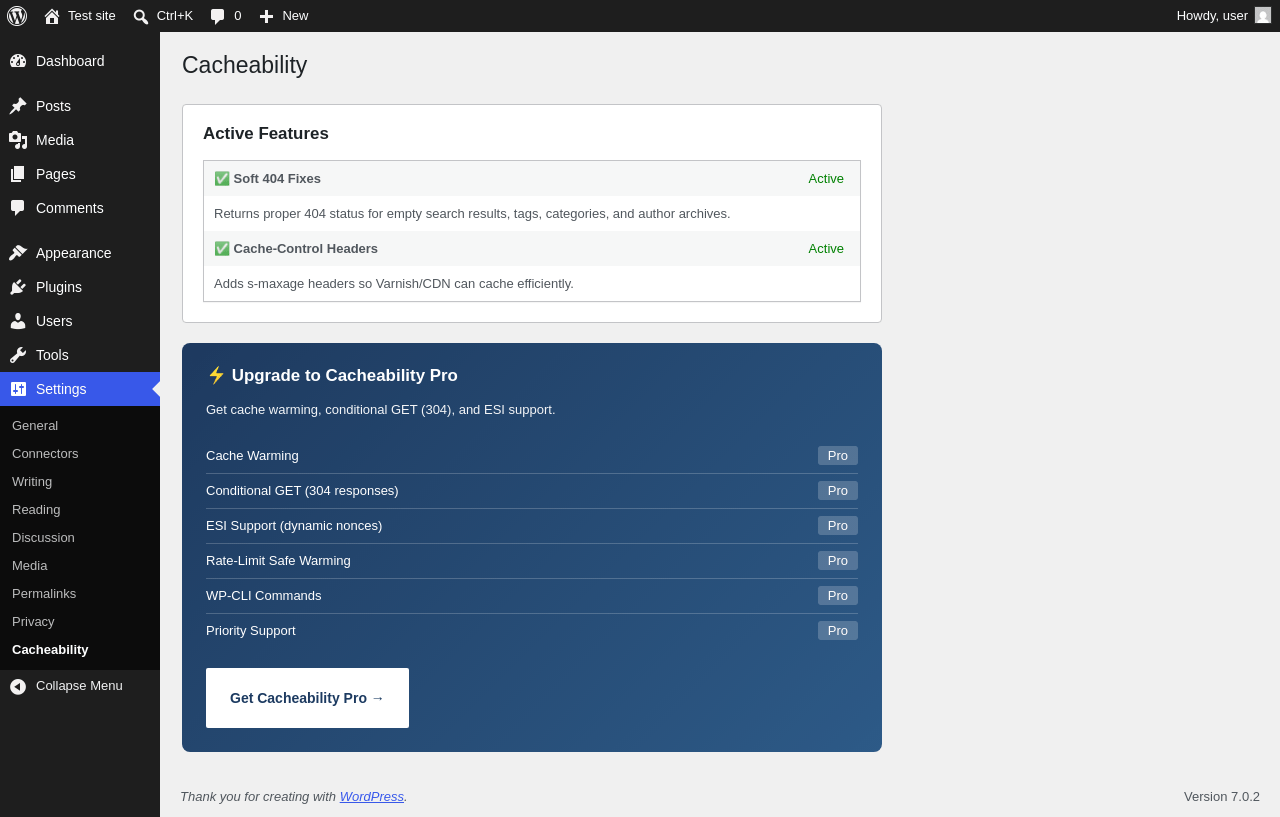The height and width of the screenshot is (817, 1280).
Task: Click Get Cacheability Pro button
Action: (x=307, y=698)
